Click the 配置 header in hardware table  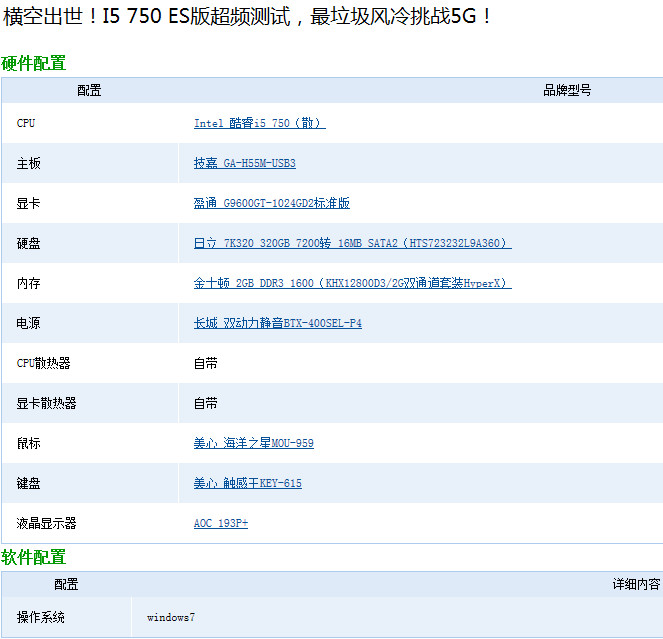pyautogui.click(x=89, y=90)
